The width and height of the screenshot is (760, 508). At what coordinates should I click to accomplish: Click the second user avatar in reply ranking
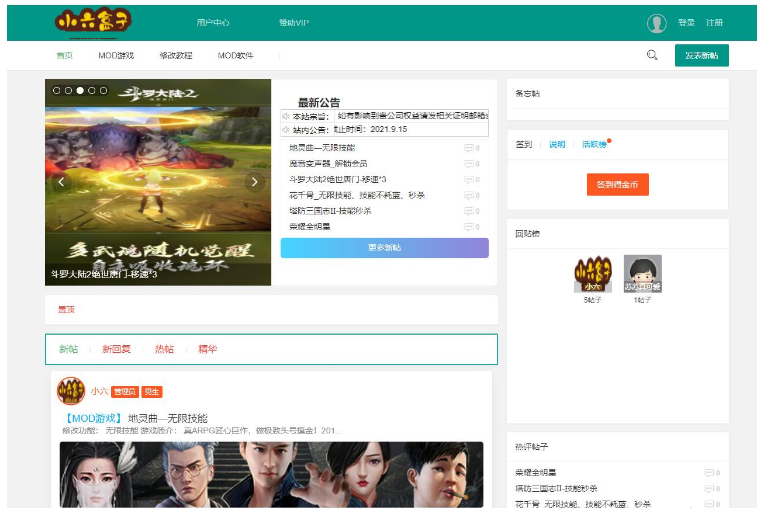(x=642, y=273)
